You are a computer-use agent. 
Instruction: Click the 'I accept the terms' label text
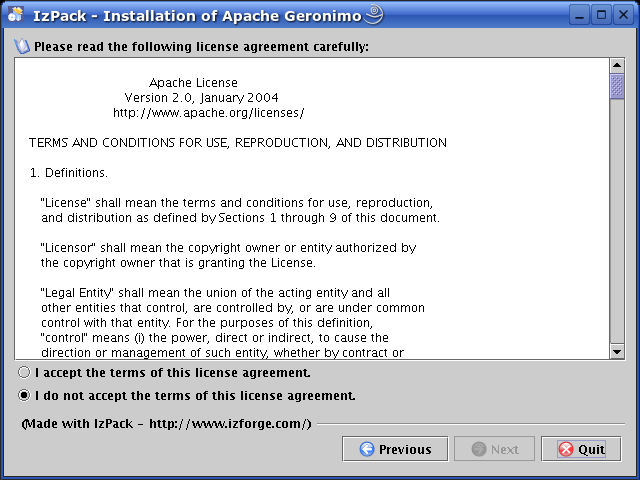(x=173, y=373)
